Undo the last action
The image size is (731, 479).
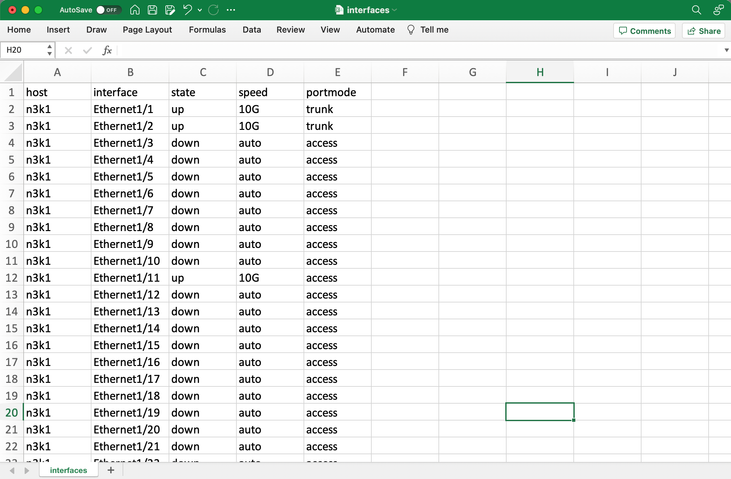(187, 10)
